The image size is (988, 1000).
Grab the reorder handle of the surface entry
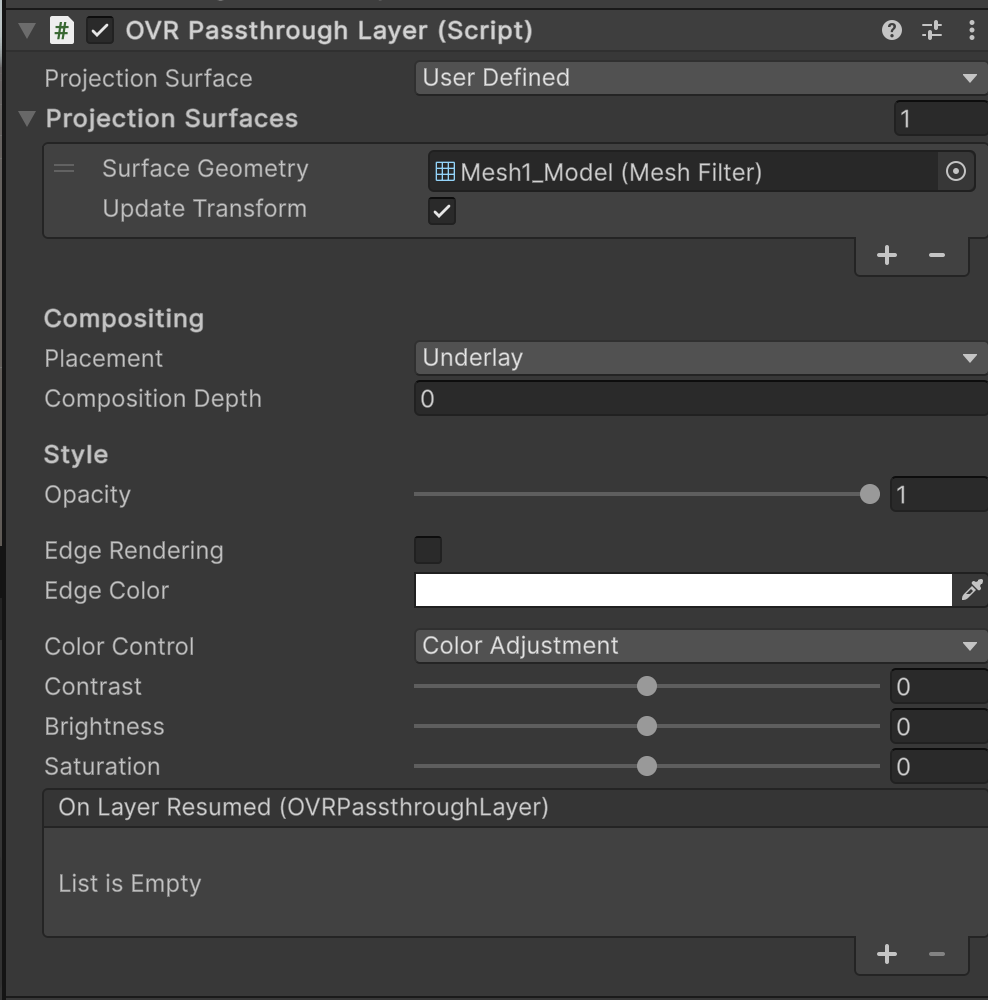pos(63,168)
